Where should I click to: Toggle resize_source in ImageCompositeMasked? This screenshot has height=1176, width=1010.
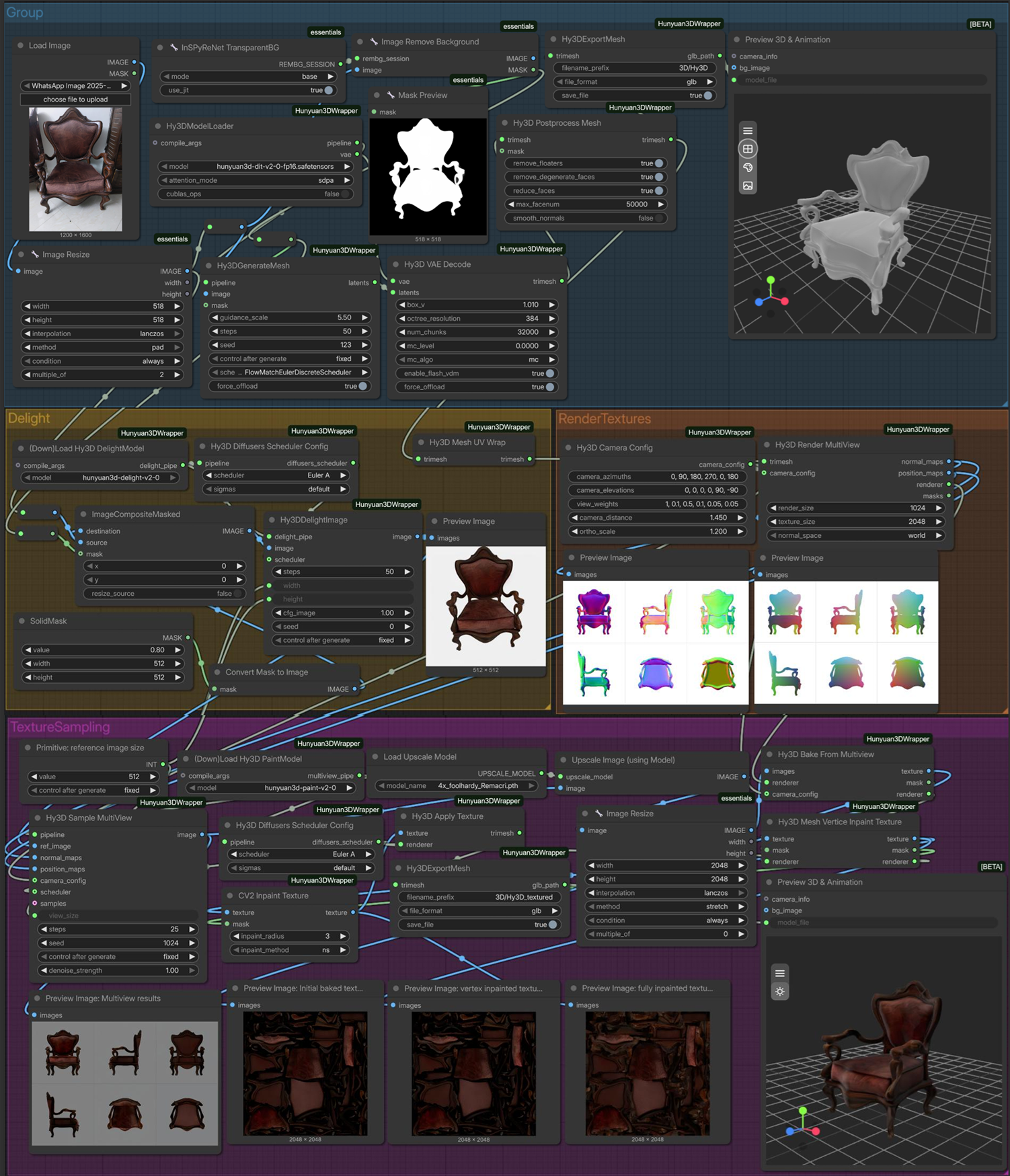(237, 594)
